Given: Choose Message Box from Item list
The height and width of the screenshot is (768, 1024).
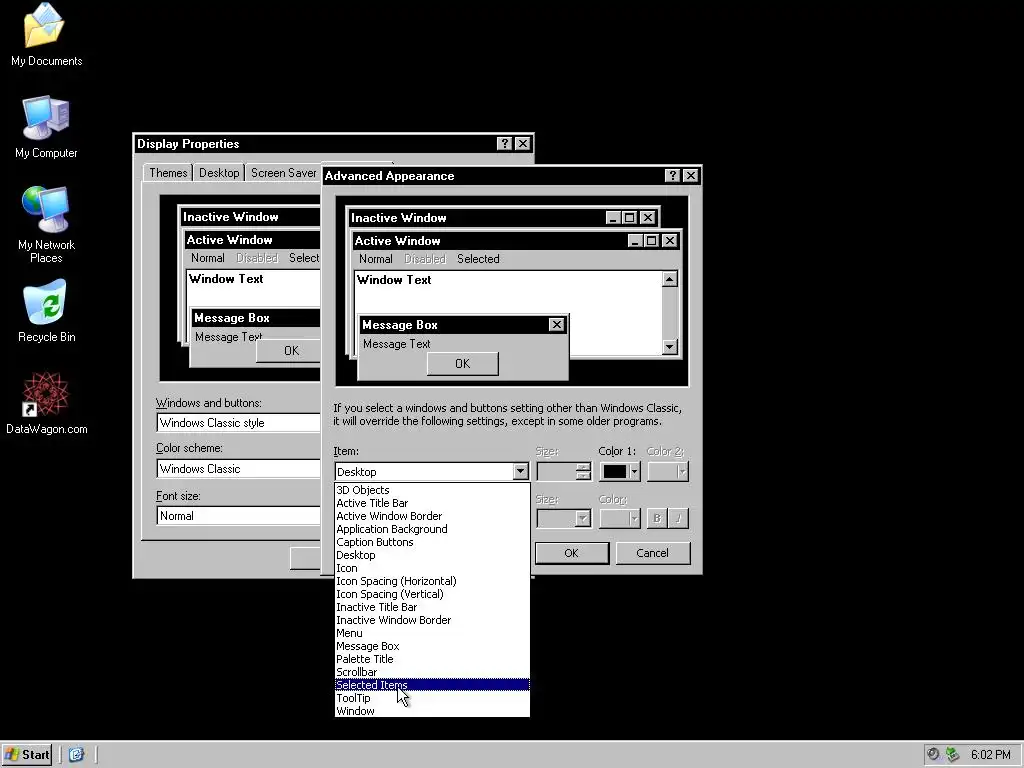Looking at the screenshot, I should 432,647.
